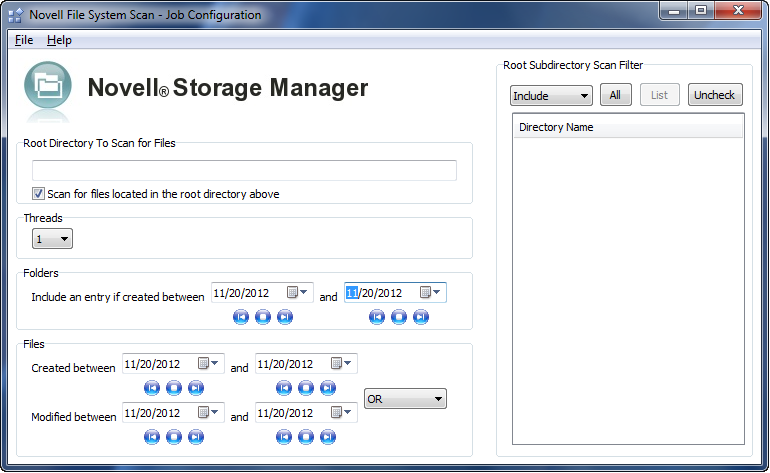Click the highlighted month in Folders end date
Screen dimensions: 770x473
352,293
